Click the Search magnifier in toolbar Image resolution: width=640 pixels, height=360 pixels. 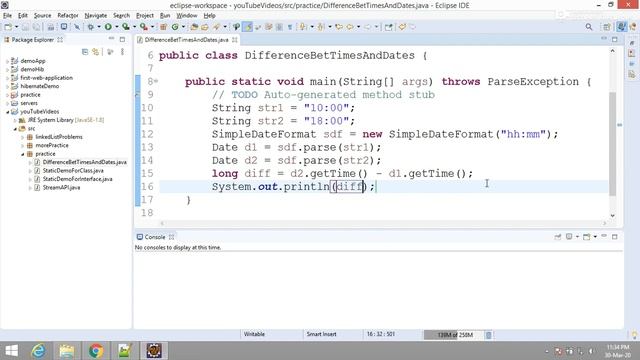[x=589, y=27]
